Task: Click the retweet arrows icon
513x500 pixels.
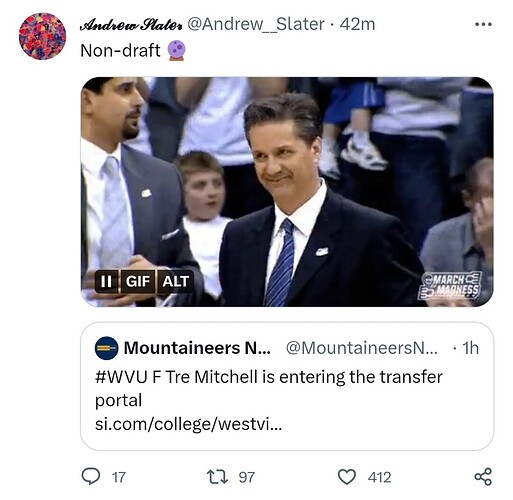Action: click(217, 477)
